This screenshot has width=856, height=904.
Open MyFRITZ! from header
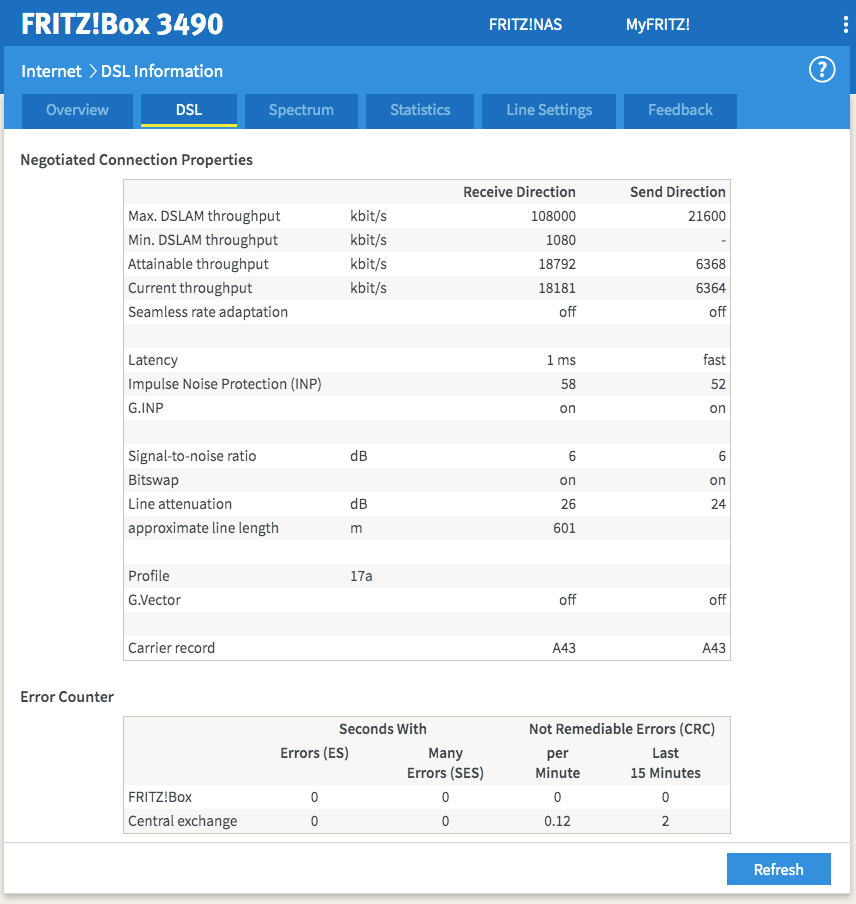pos(658,25)
